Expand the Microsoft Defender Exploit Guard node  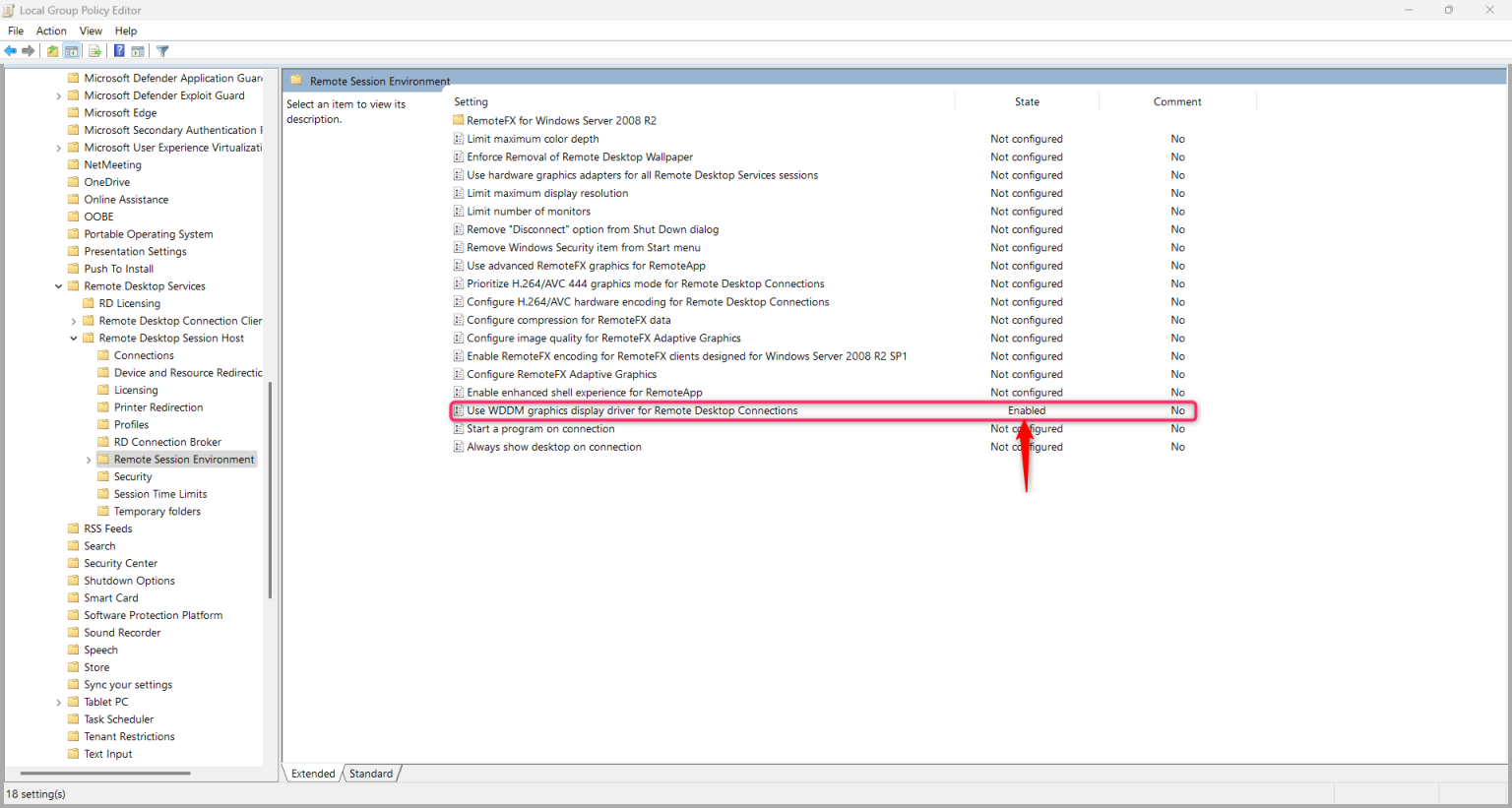tap(59, 94)
